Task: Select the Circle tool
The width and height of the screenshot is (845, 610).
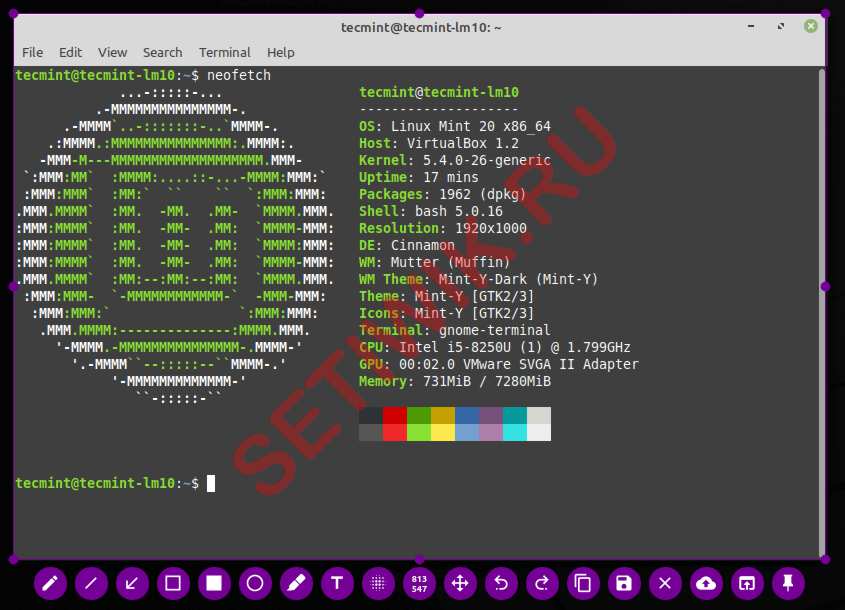Action: (x=255, y=583)
